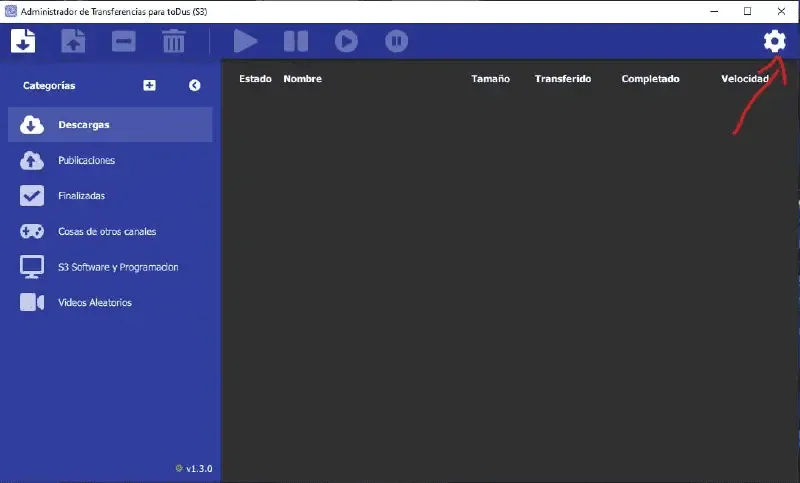This screenshot has height=483, width=800.
Task: Pause transfer with the pause bars icon
Action: [296, 41]
